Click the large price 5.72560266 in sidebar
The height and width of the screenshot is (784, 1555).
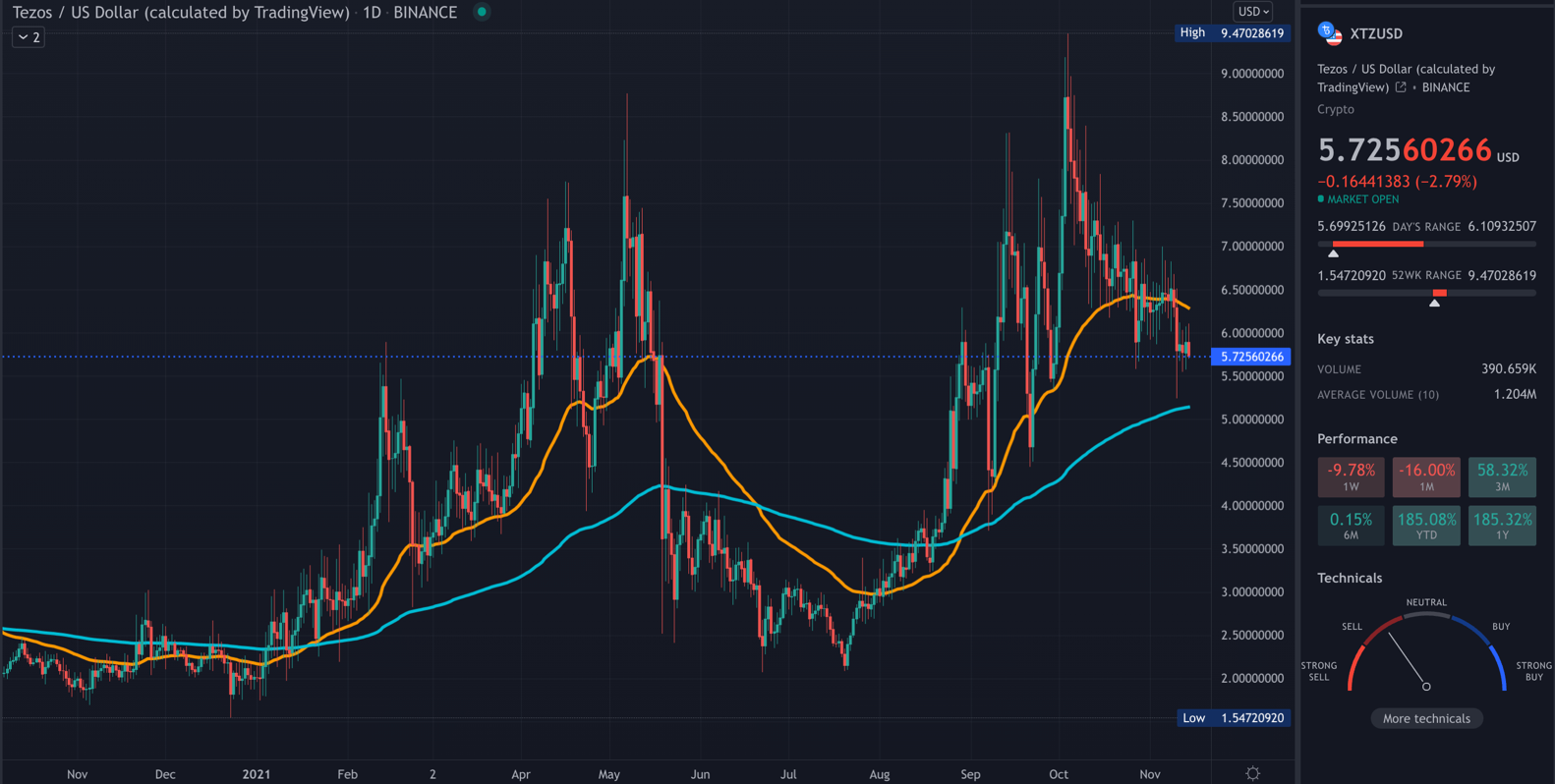(x=1405, y=150)
